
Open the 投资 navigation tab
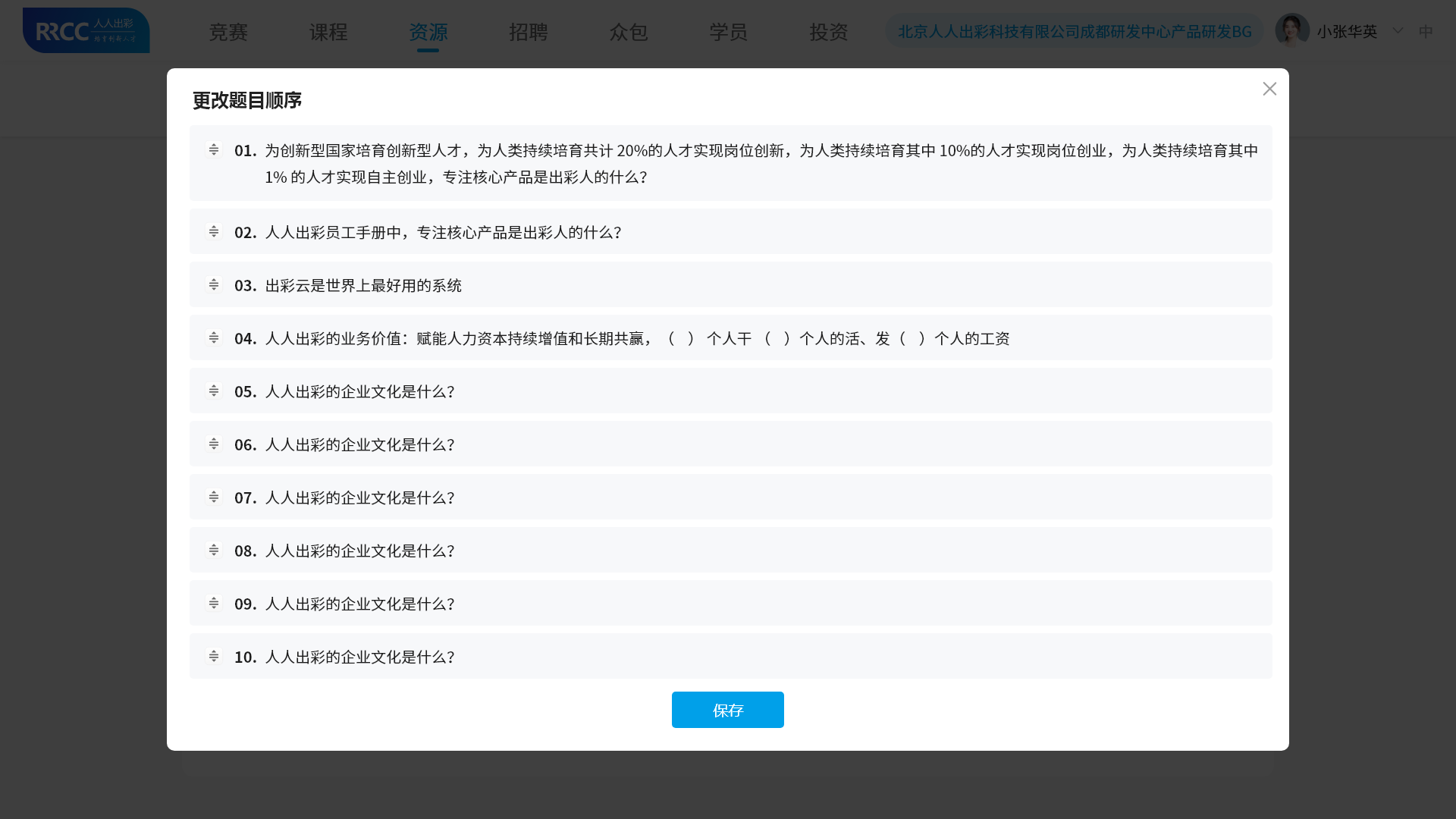tap(829, 32)
